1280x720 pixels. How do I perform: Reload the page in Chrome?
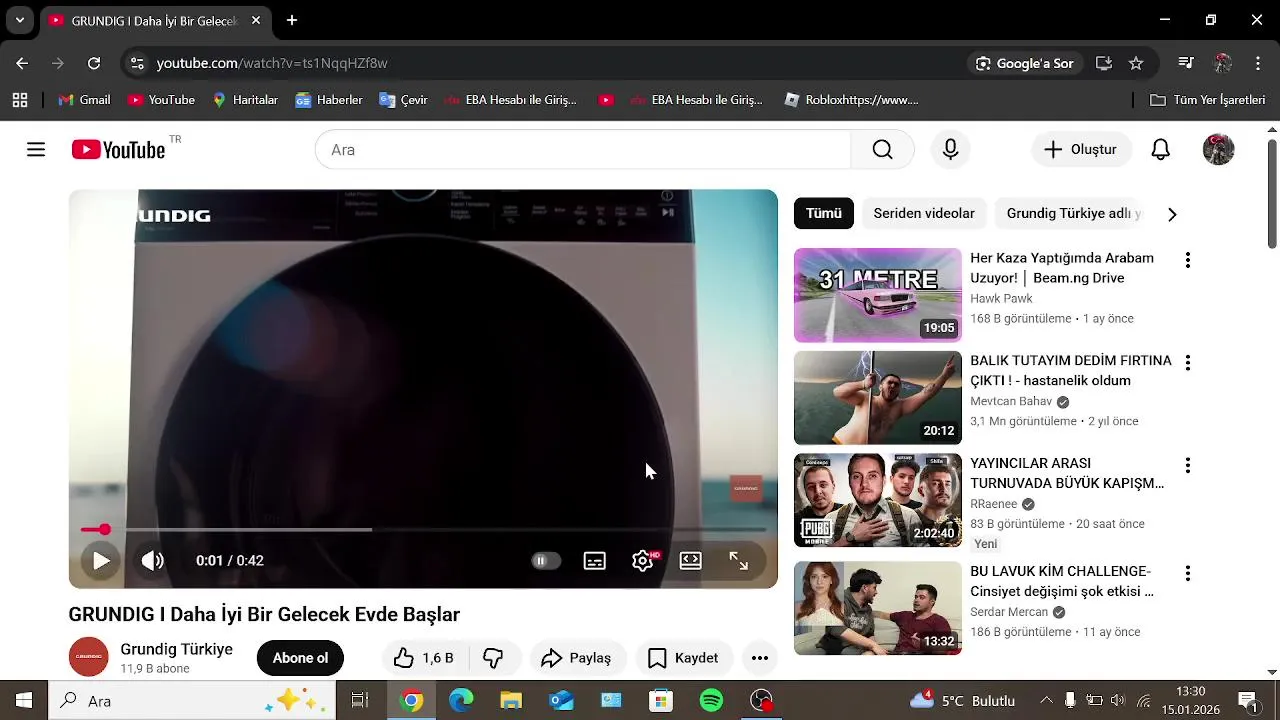pos(94,63)
